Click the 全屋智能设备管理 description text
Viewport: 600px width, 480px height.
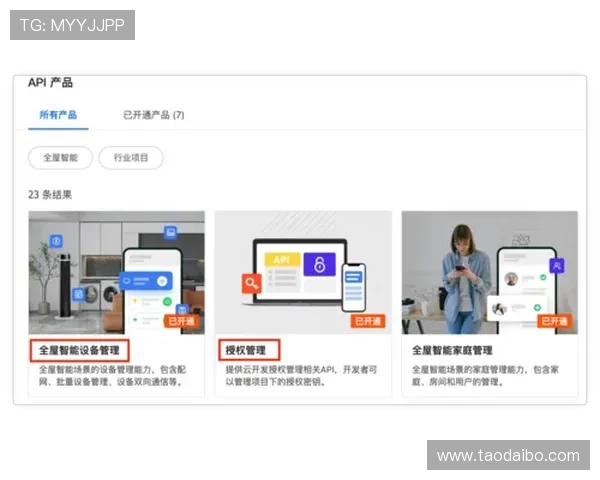(x=112, y=376)
